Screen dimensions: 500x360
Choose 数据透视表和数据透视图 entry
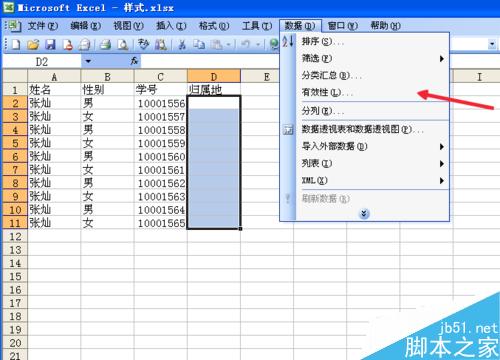click(372, 129)
